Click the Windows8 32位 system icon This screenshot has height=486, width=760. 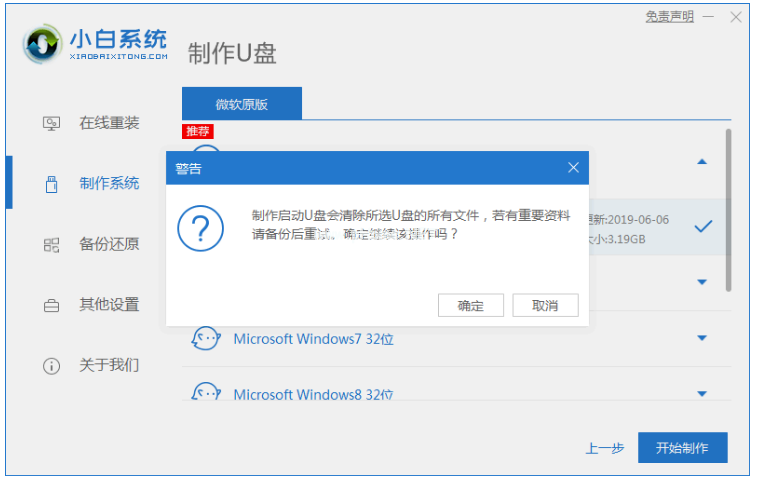point(206,392)
